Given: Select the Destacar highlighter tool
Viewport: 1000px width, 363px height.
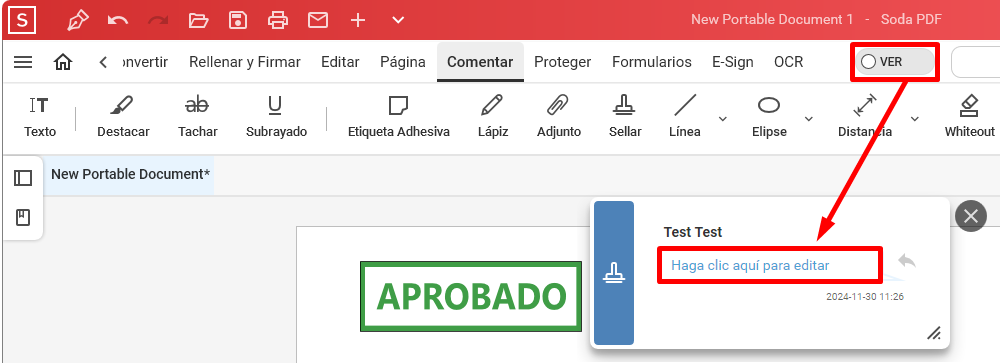Looking at the screenshot, I should tap(123, 117).
